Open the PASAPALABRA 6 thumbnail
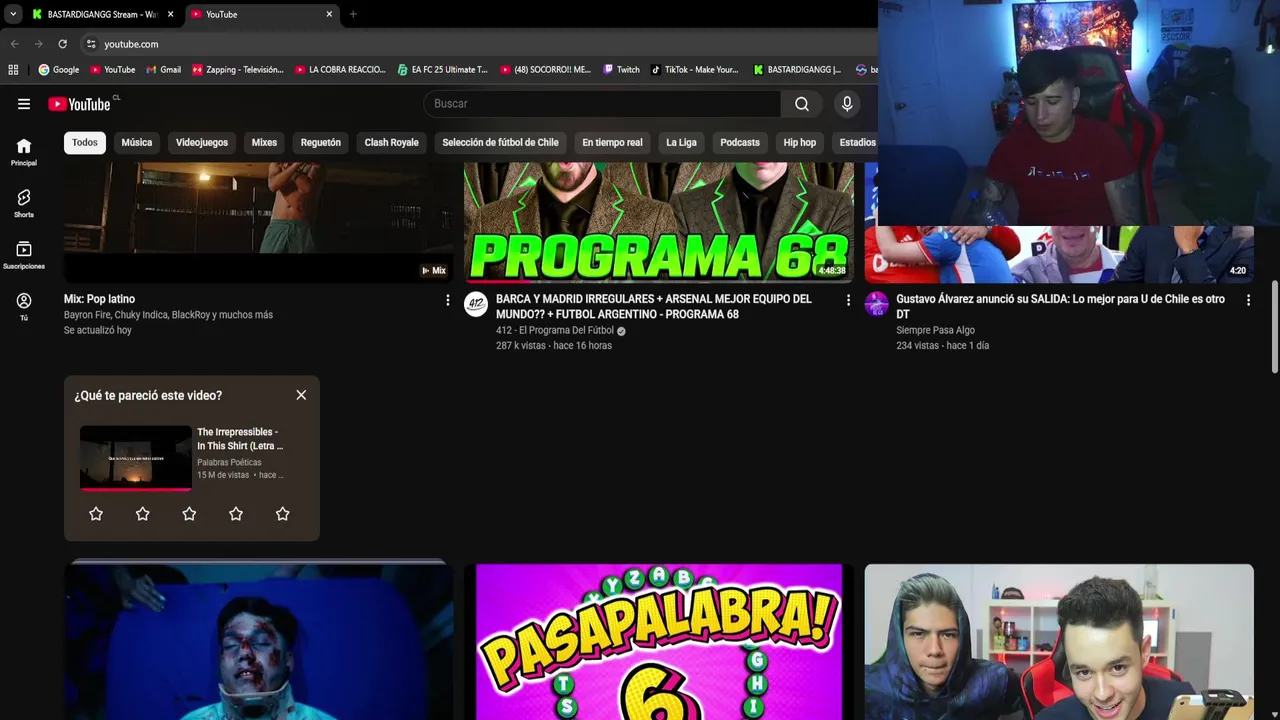This screenshot has width=1280, height=720. point(659,642)
